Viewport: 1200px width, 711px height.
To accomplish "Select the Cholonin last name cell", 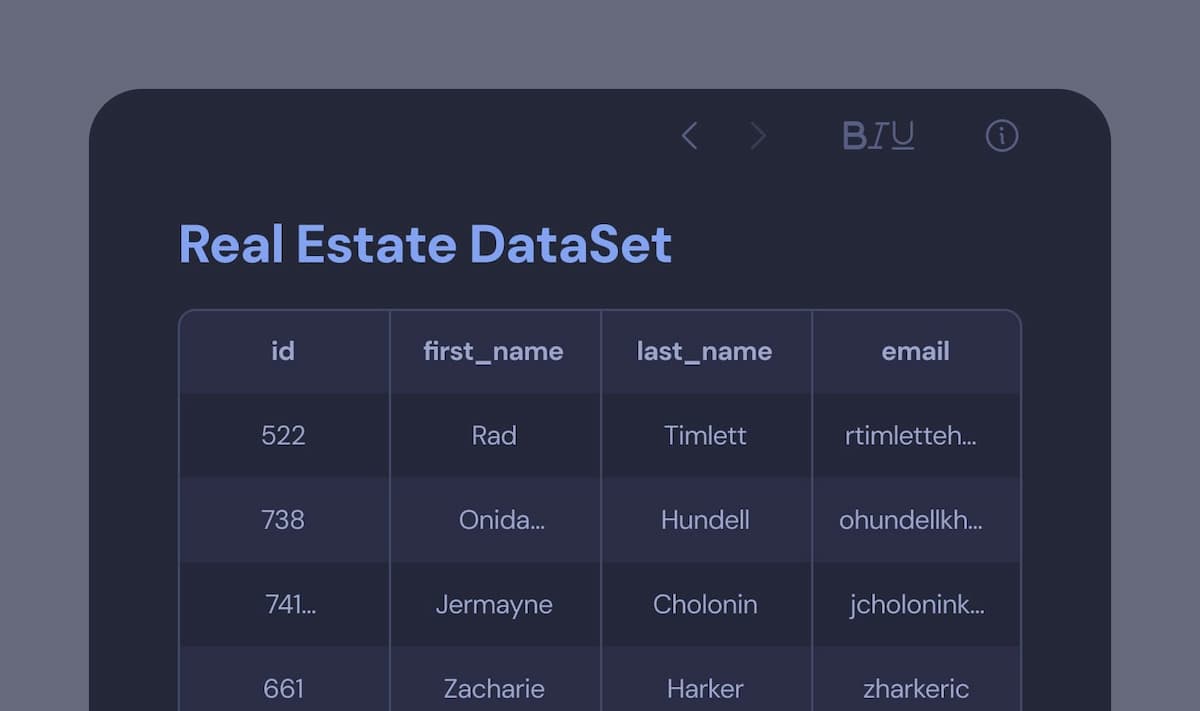I will [705, 604].
